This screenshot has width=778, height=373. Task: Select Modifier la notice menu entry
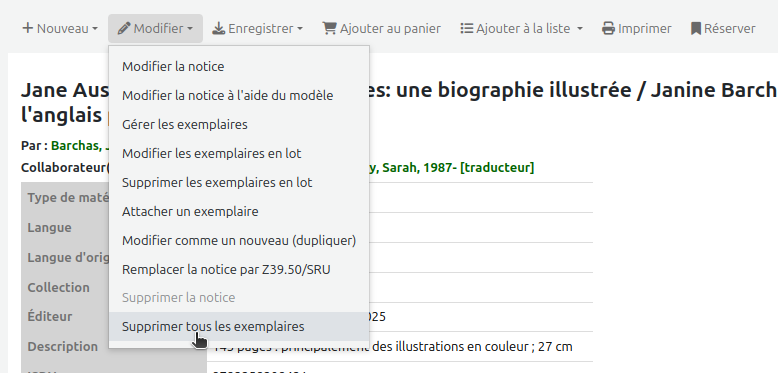[239, 66]
